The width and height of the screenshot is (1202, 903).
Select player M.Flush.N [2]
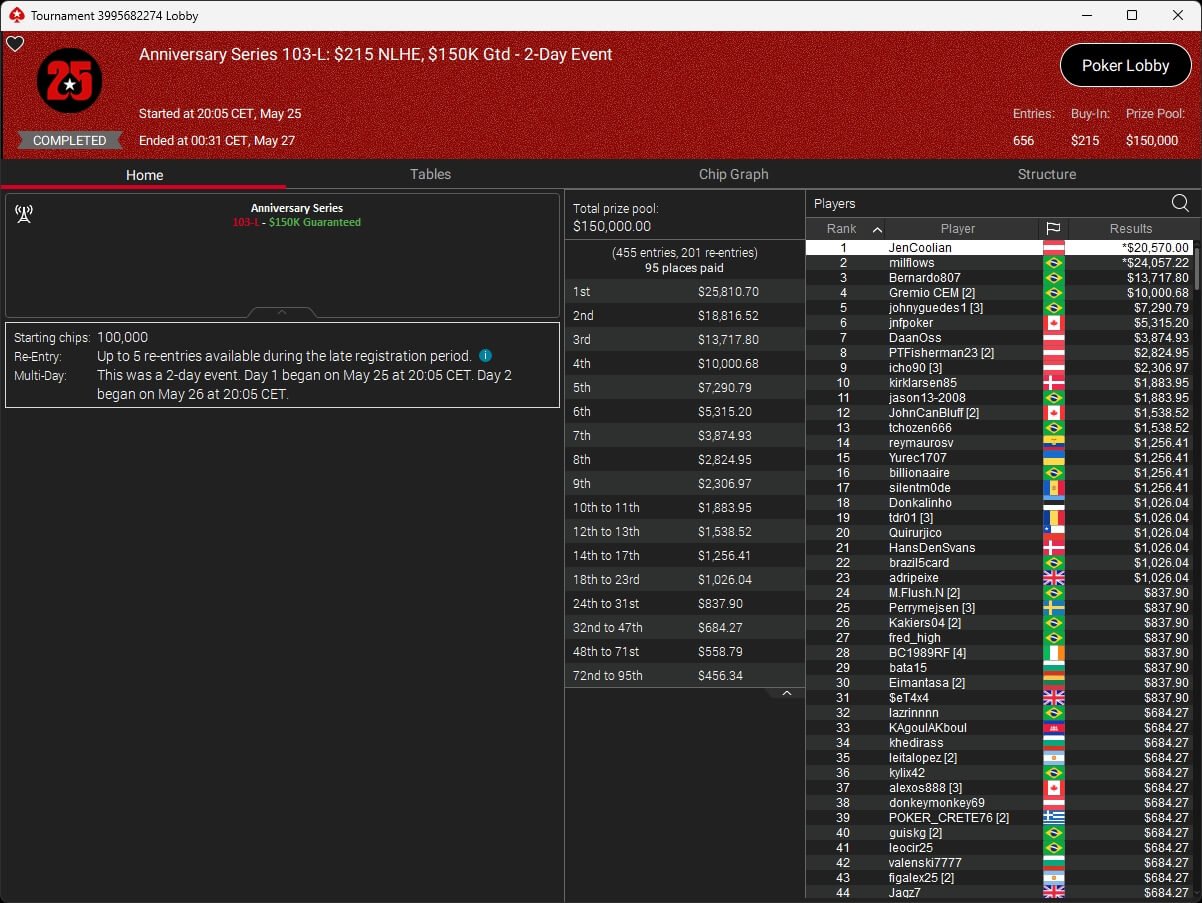click(x=1000, y=593)
